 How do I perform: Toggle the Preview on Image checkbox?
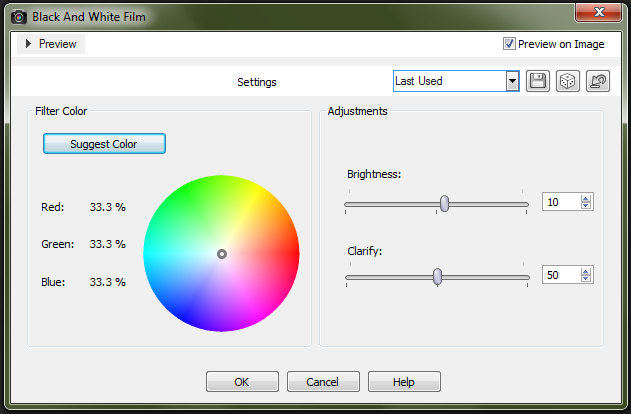(x=509, y=43)
